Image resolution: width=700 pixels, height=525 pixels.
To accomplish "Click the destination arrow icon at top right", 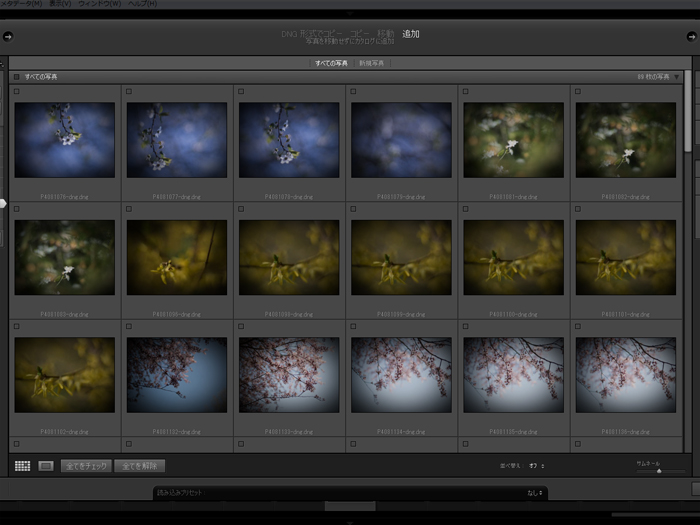I will pyautogui.click(x=692, y=37).
